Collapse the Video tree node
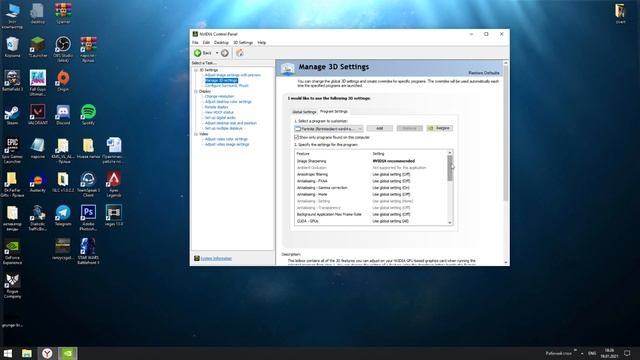This screenshot has width=640, height=360. (x=196, y=134)
